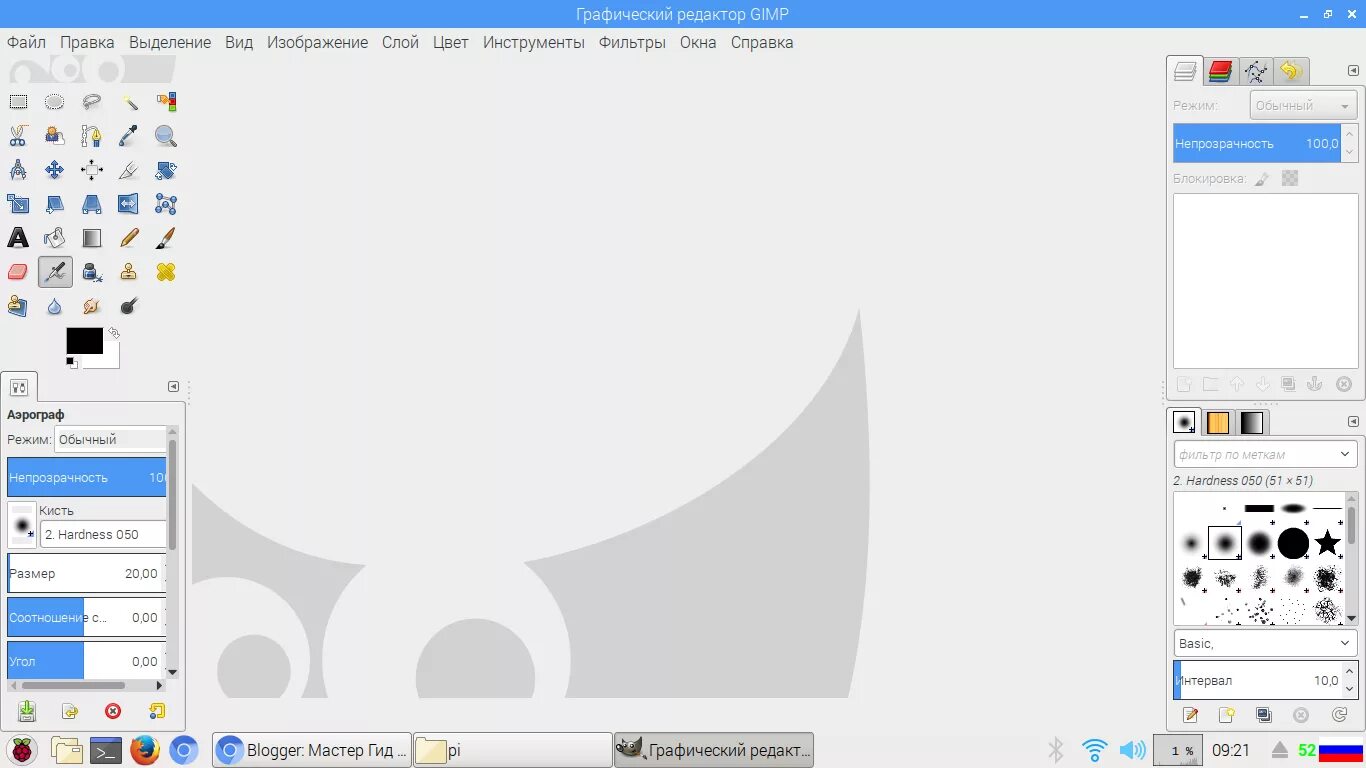Viewport: 1366px width, 768px height.
Task: Toggle the lock pixels brush icon
Action: pyautogui.click(x=1262, y=178)
